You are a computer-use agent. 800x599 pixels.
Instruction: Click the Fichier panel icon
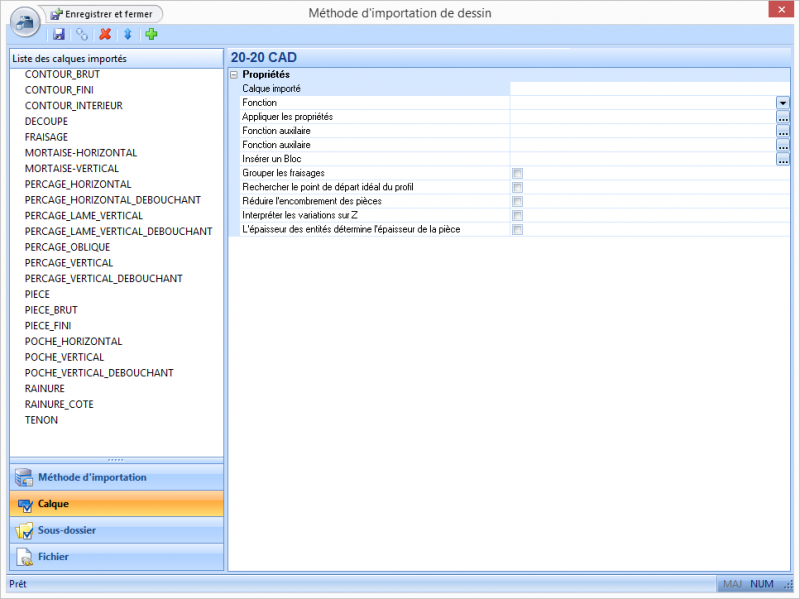tap(25, 556)
